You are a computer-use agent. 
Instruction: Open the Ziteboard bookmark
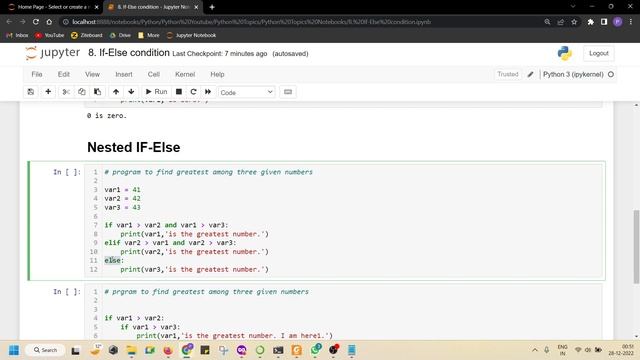(87, 36)
